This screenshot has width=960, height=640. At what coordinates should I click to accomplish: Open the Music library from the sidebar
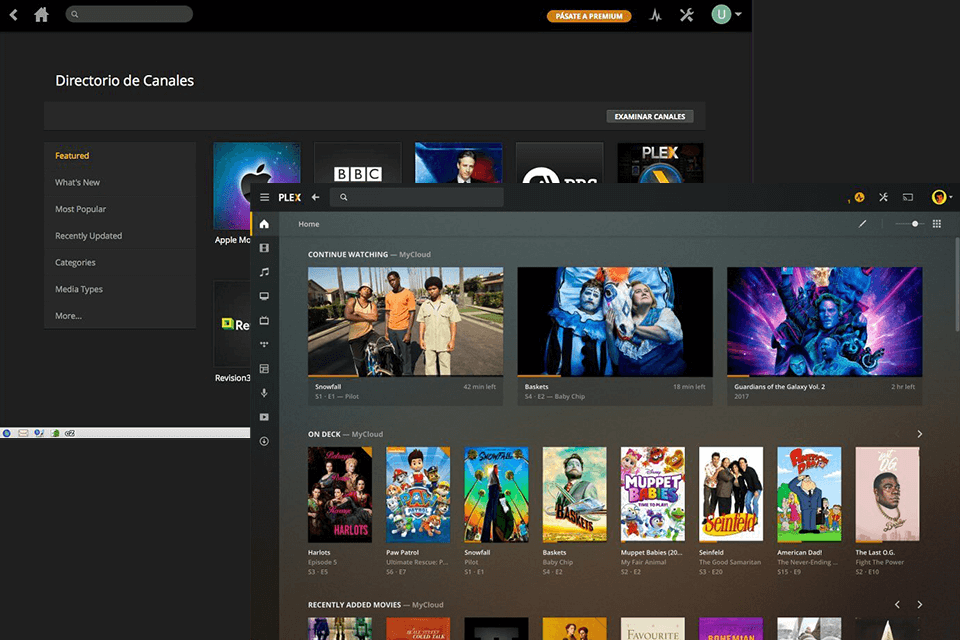point(263,272)
